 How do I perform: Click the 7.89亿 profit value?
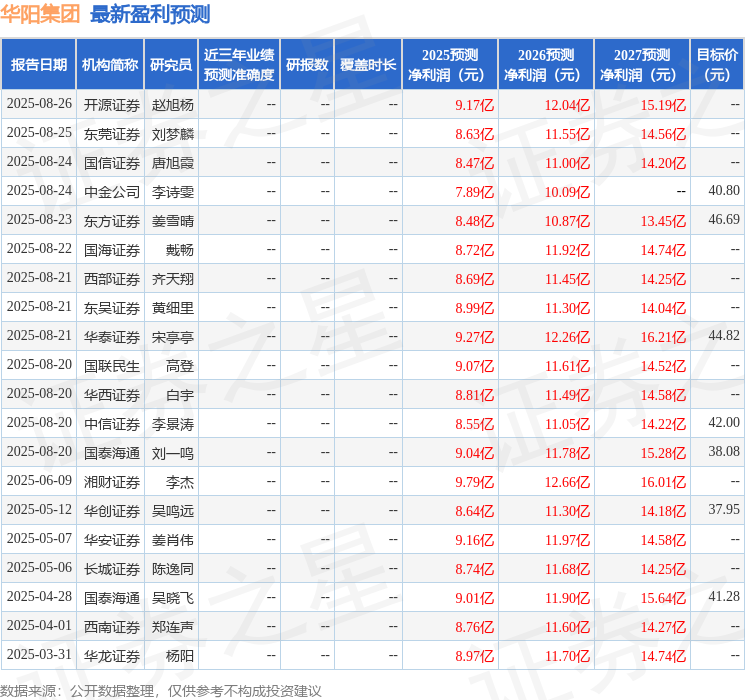[x=475, y=192]
